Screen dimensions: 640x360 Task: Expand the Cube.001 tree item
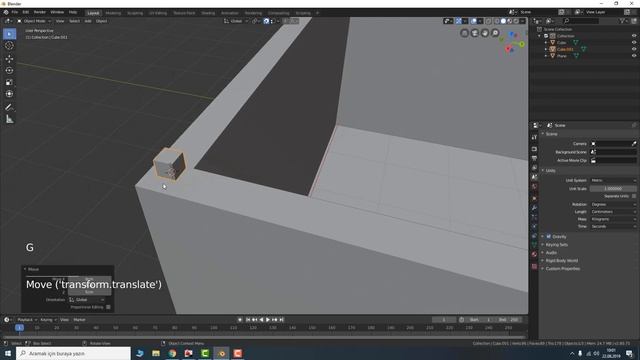point(546,49)
